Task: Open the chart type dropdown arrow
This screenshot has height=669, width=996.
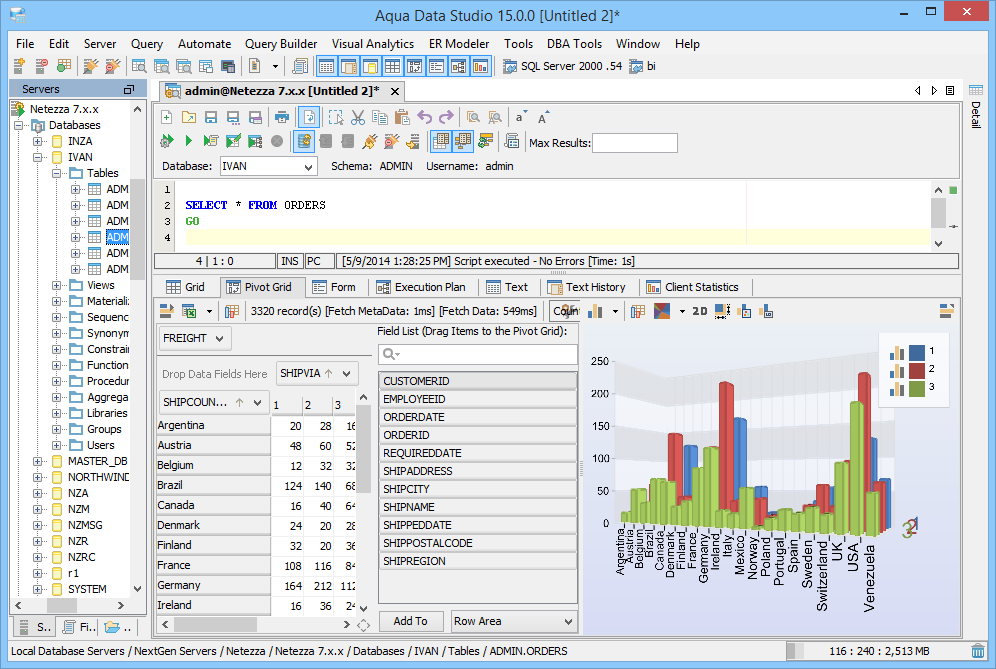Action: point(615,311)
